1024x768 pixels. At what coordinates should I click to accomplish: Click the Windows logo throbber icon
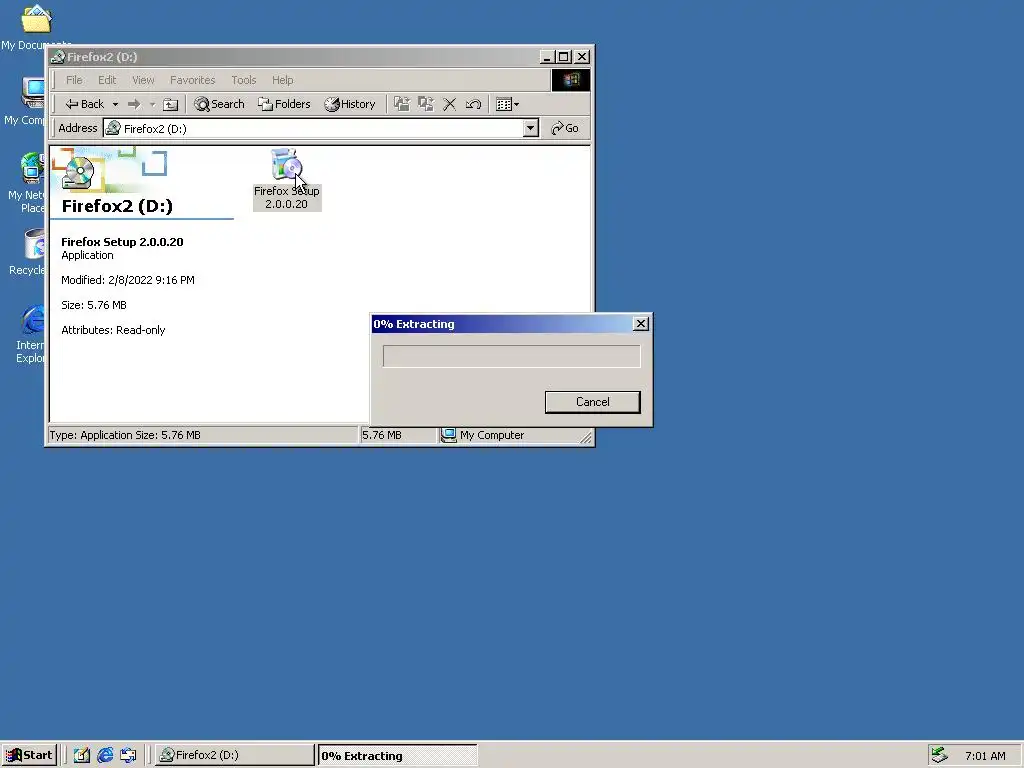(x=571, y=80)
